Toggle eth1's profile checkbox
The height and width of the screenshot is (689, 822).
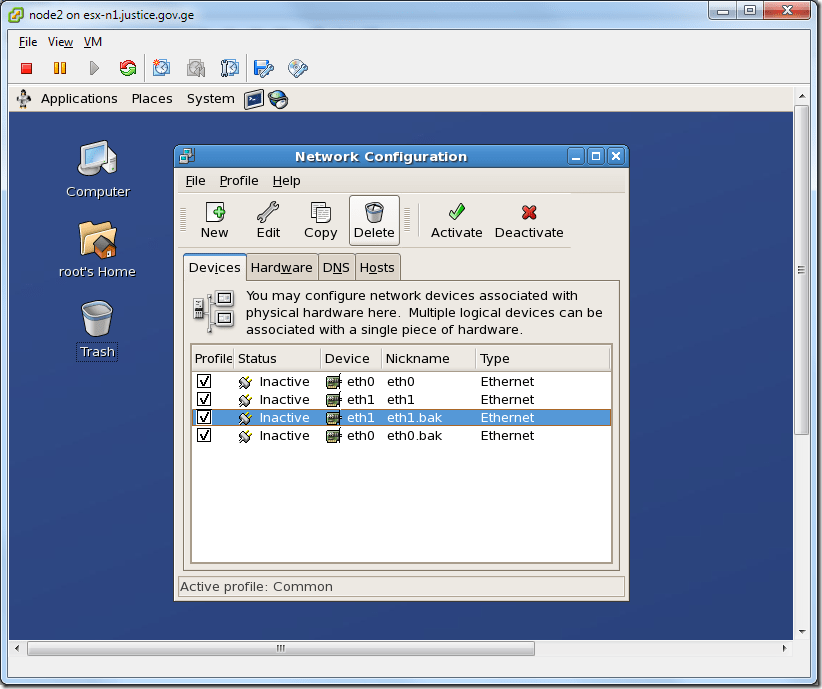tap(204, 399)
